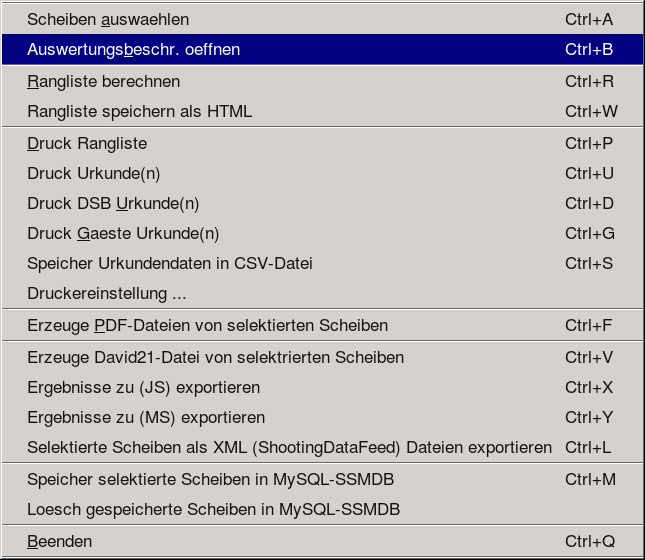
Task: Choose 'Speicher Urkundendaten in CSV-Datei'
Action: pyautogui.click(x=170, y=263)
